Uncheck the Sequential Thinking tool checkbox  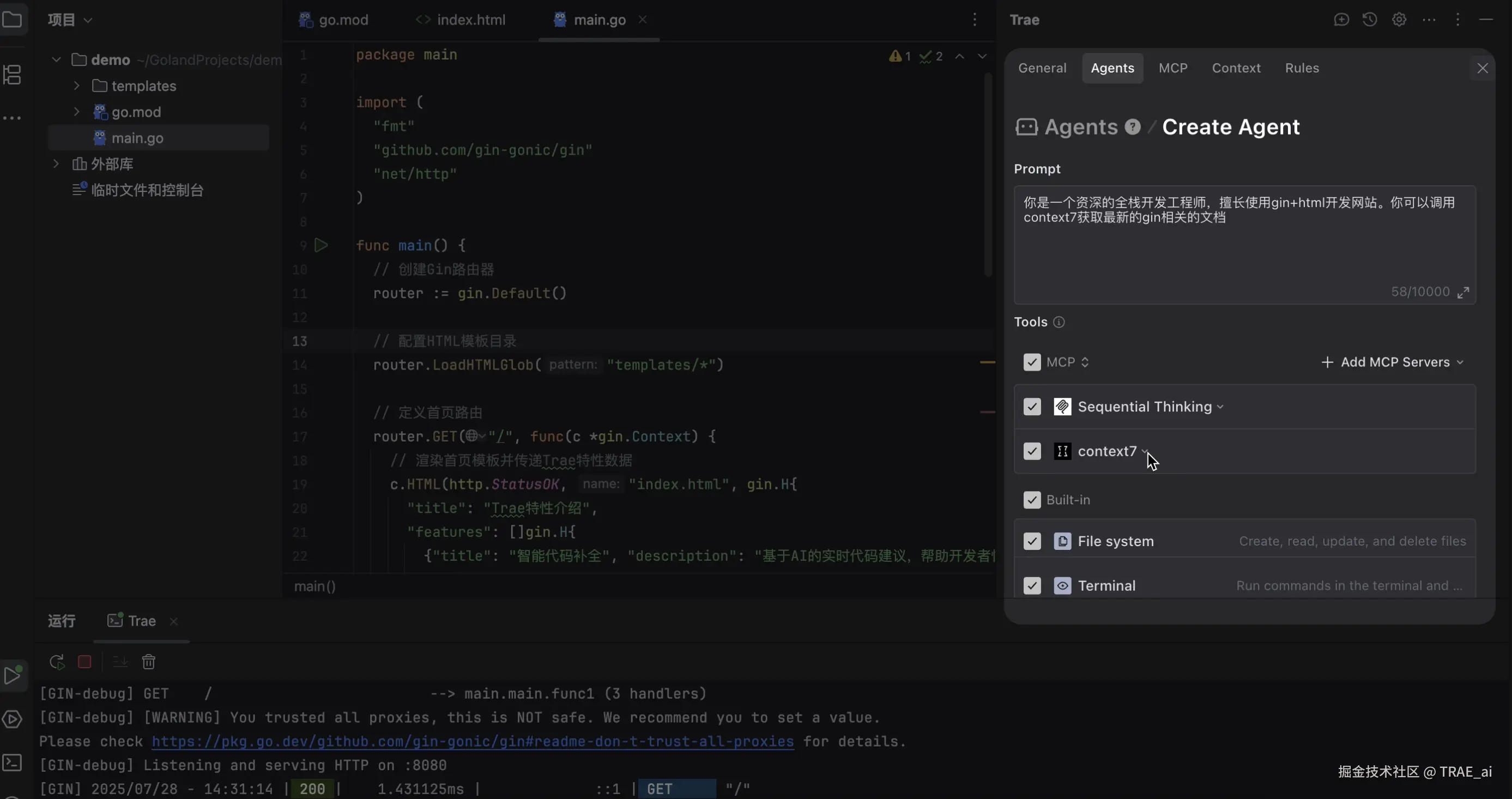(x=1032, y=407)
